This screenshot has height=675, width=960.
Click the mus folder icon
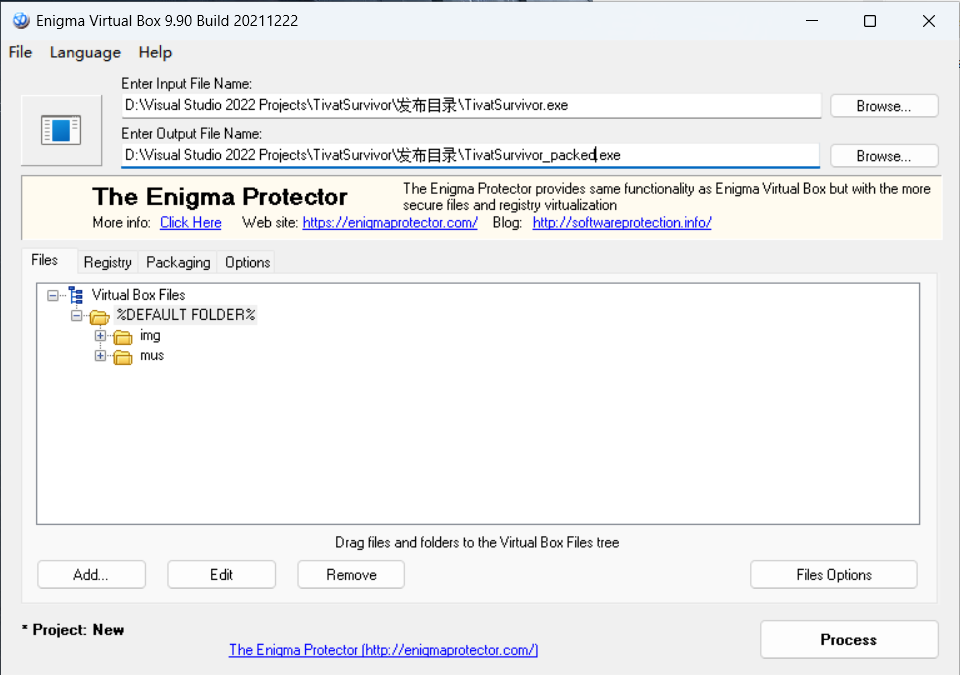[x=123, y=357]
